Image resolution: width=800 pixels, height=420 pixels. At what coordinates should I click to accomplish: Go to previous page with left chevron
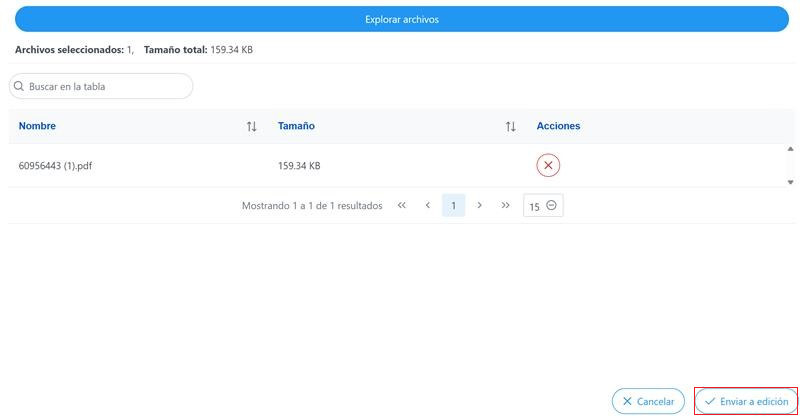[x=428, y=205]
